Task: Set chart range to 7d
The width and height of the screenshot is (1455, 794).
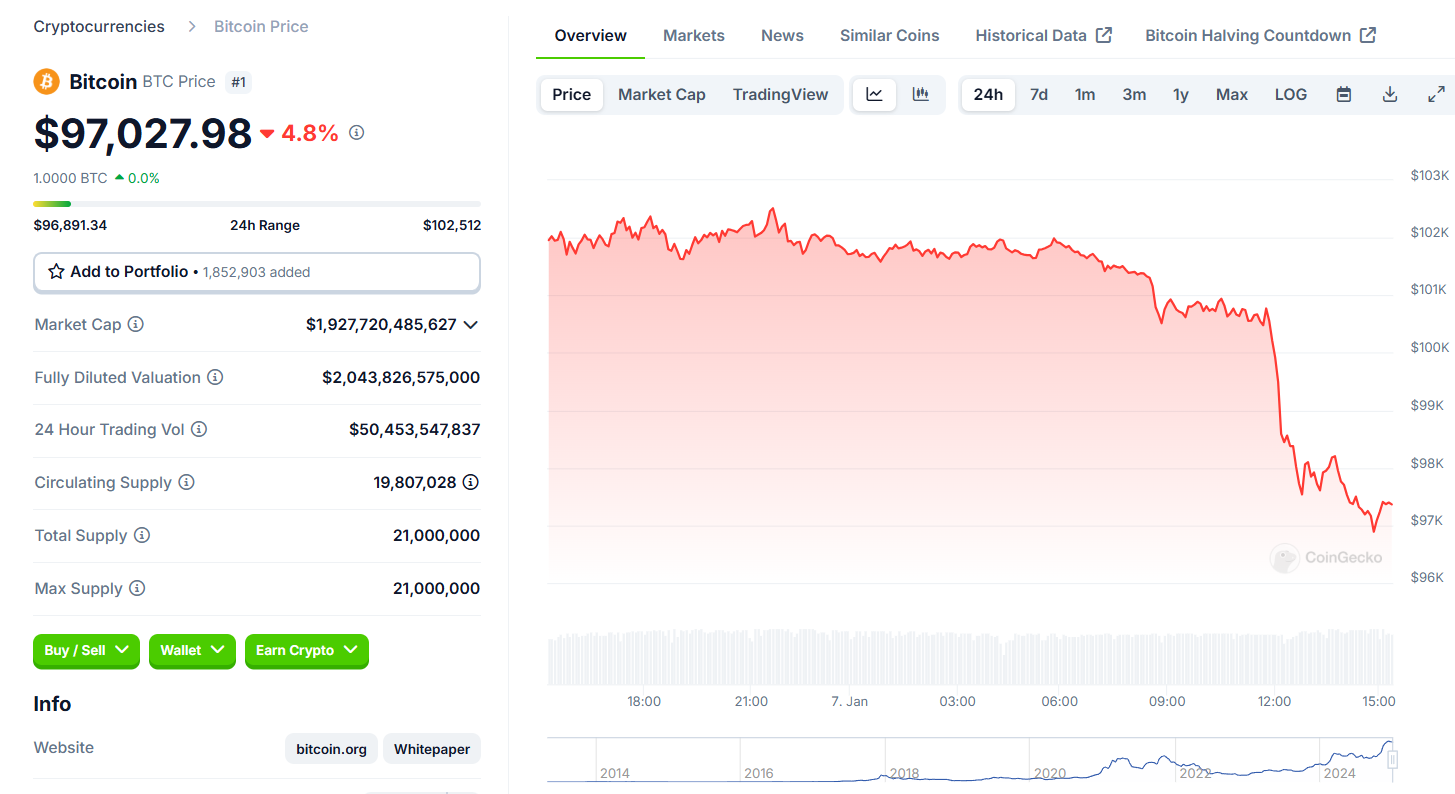Action: (1039, 95)
